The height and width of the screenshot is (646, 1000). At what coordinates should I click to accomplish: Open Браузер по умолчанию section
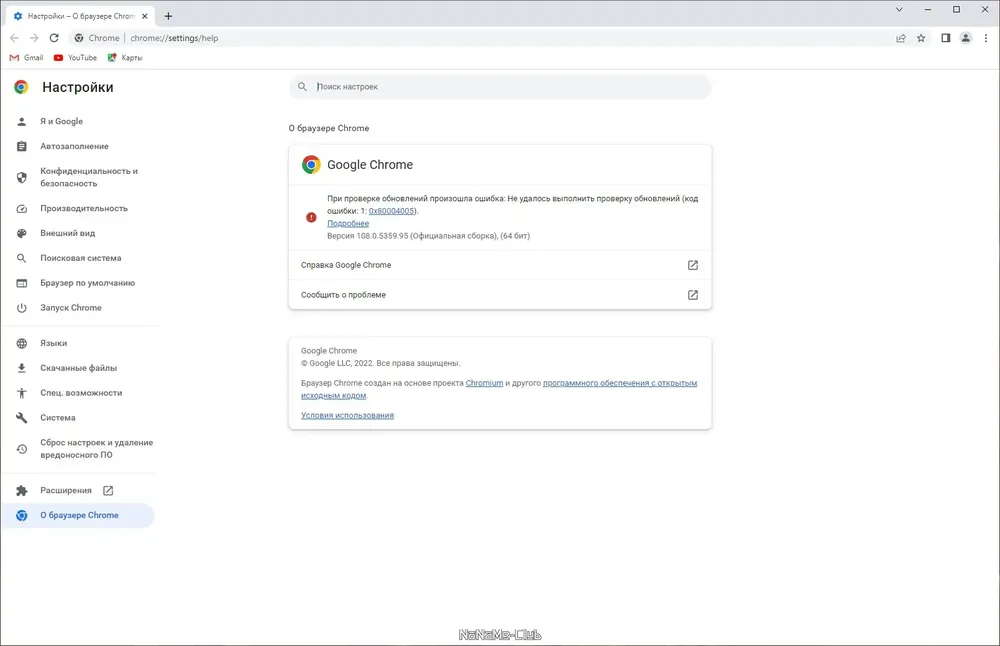[x=78, y=283]
